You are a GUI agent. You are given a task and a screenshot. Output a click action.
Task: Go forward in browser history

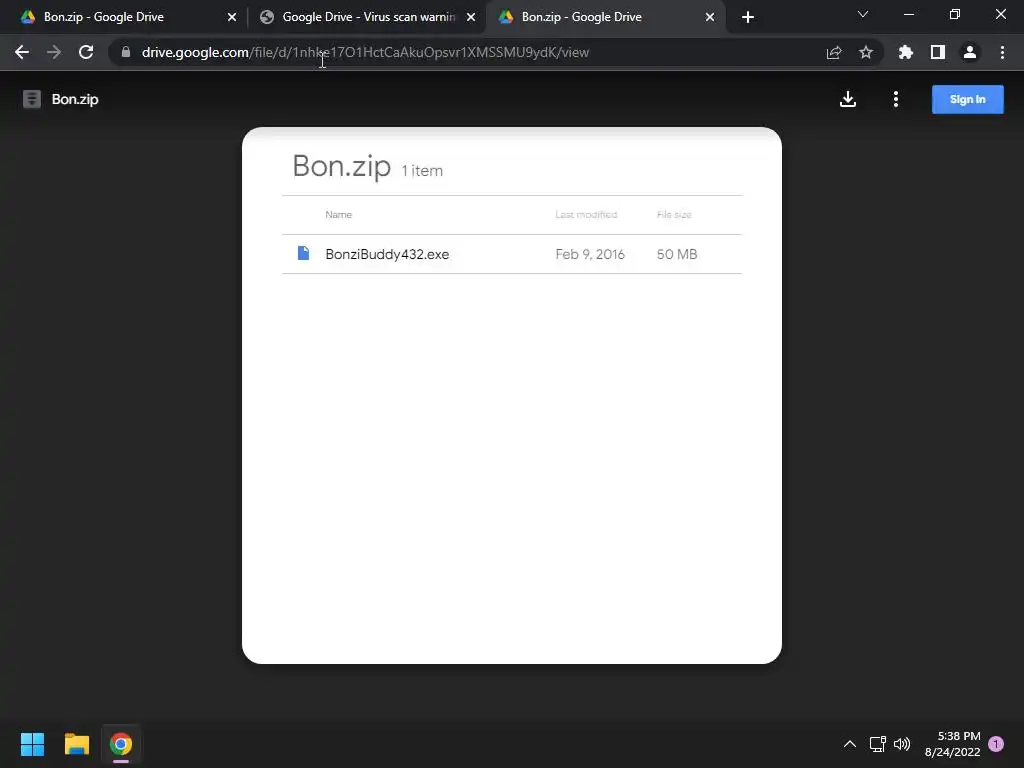point(54,52)
